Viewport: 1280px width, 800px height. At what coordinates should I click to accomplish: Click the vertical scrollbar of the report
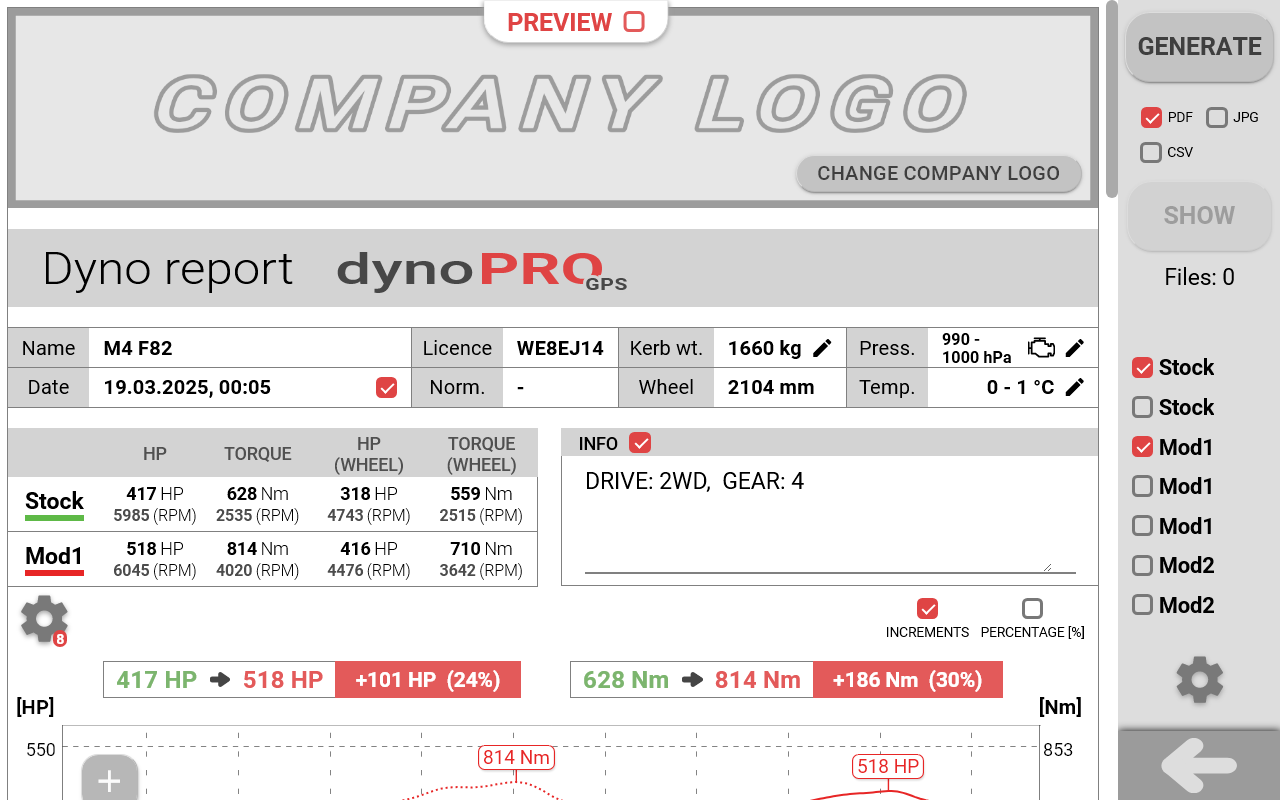coord(1112,100)
